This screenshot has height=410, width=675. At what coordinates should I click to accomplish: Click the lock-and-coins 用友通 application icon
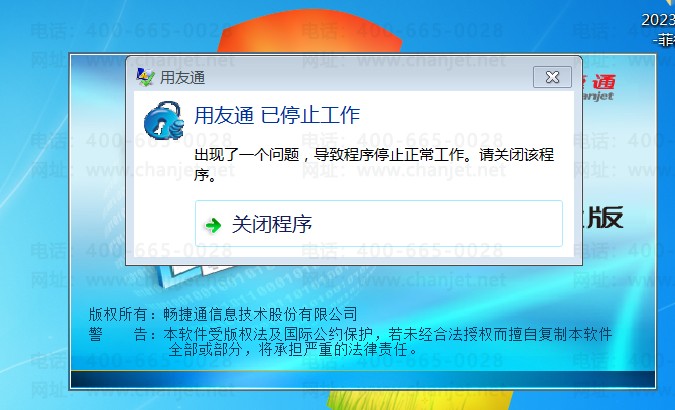click(164, 120)
